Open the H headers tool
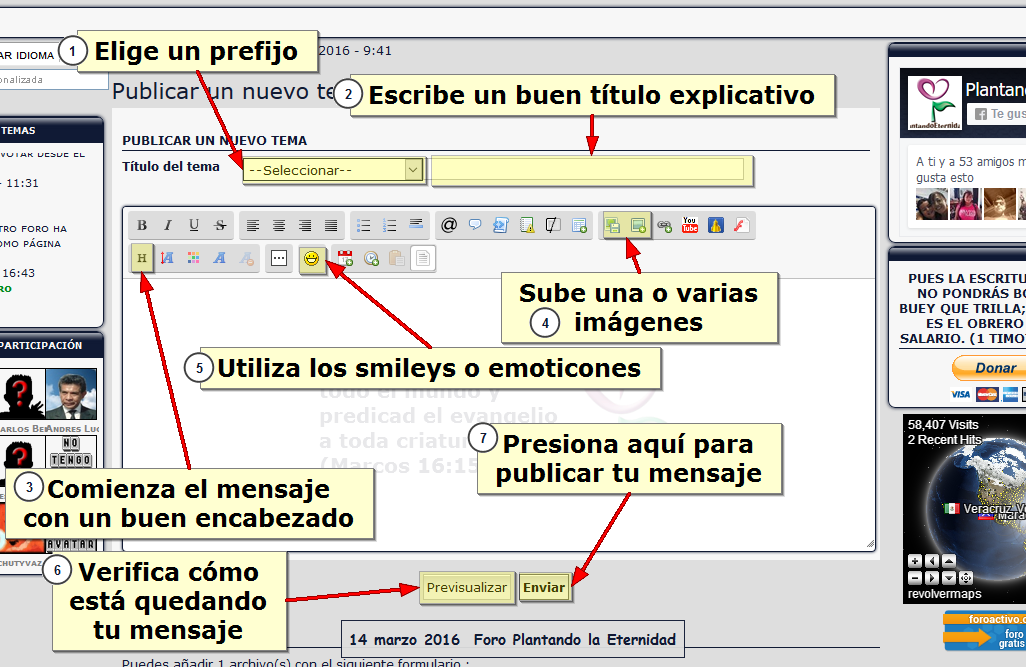1026x667 pixels. [x=142, y=258]
